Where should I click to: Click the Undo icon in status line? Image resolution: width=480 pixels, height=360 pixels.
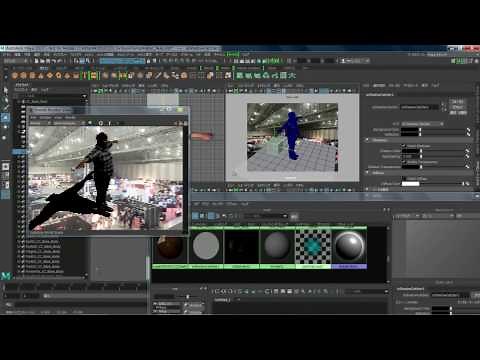[54, 61]
